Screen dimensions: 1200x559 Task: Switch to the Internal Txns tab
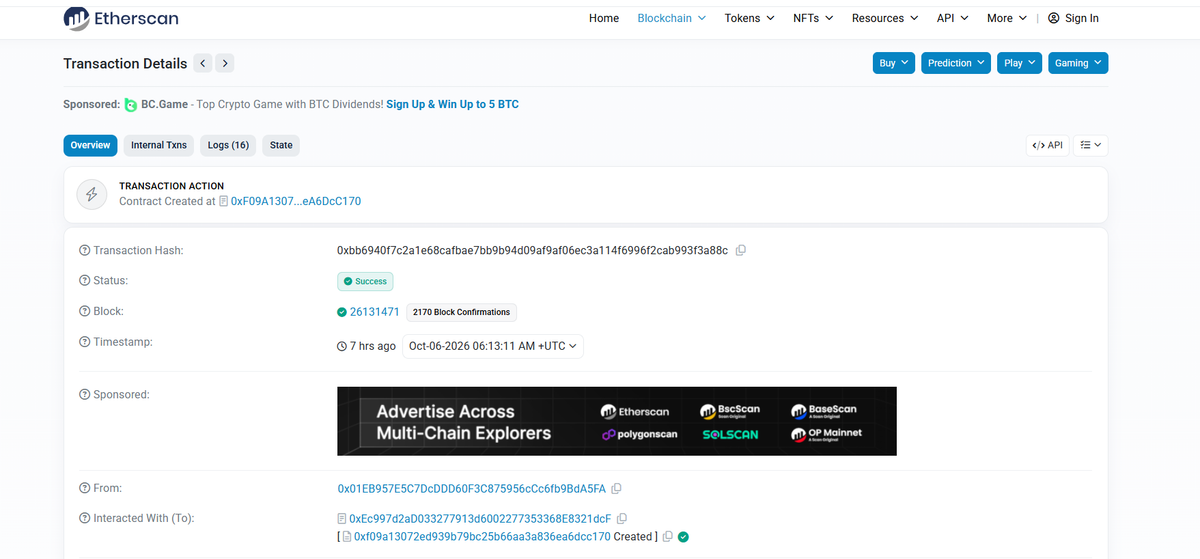click(x=159, y=145)
